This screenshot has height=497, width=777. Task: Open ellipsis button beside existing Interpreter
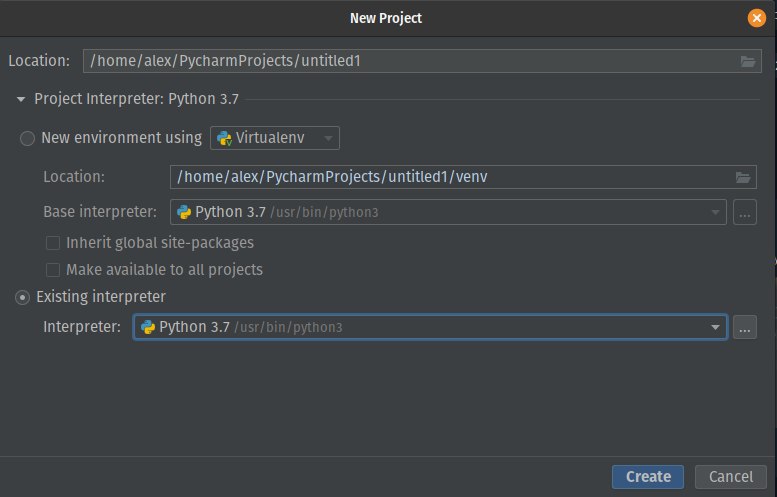coord(745,328)
